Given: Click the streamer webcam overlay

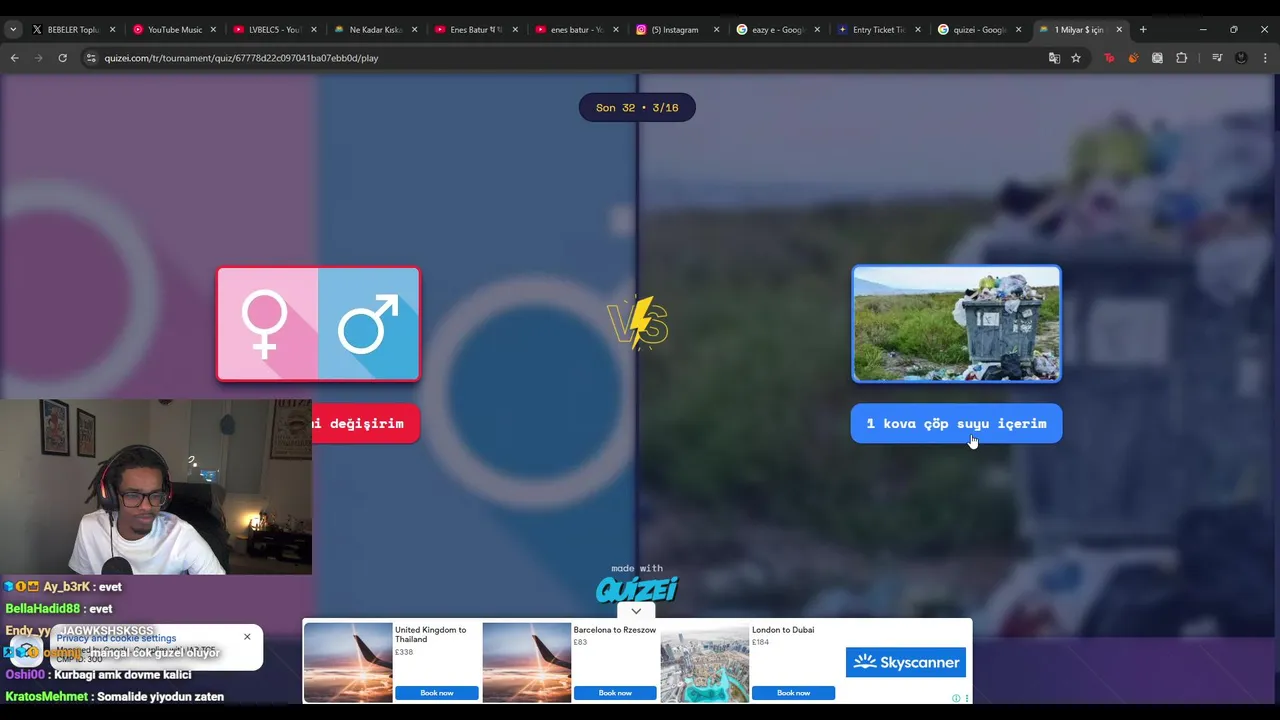Looking at the screenshot, I should click(x=156, y=487).
